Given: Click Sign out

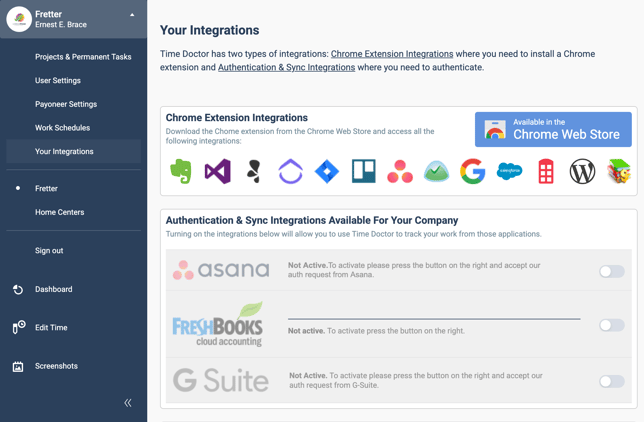Looking at the screenshot, I should [49, 251].
